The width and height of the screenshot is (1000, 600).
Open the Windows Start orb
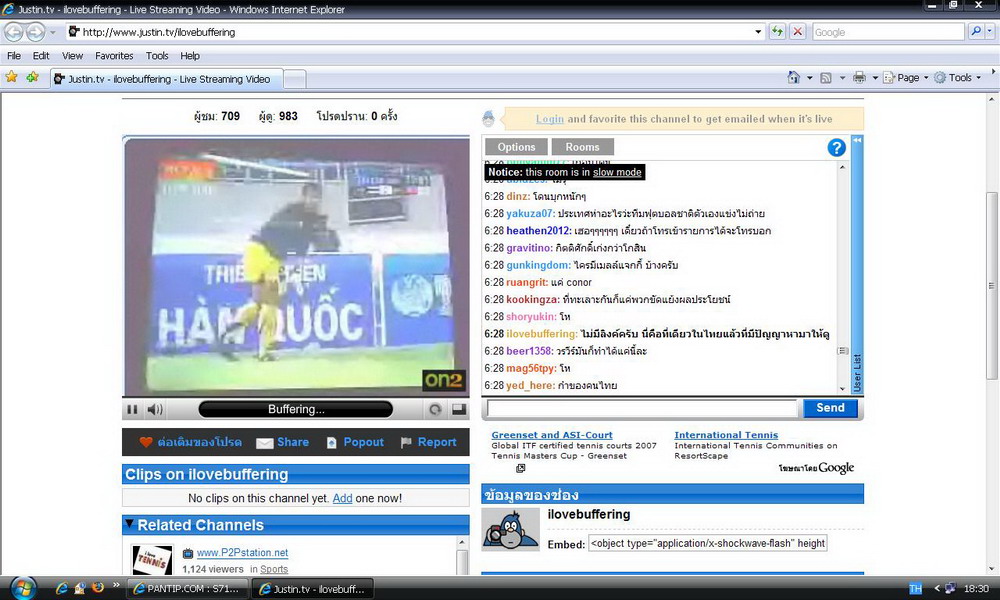tap(22, 587)
